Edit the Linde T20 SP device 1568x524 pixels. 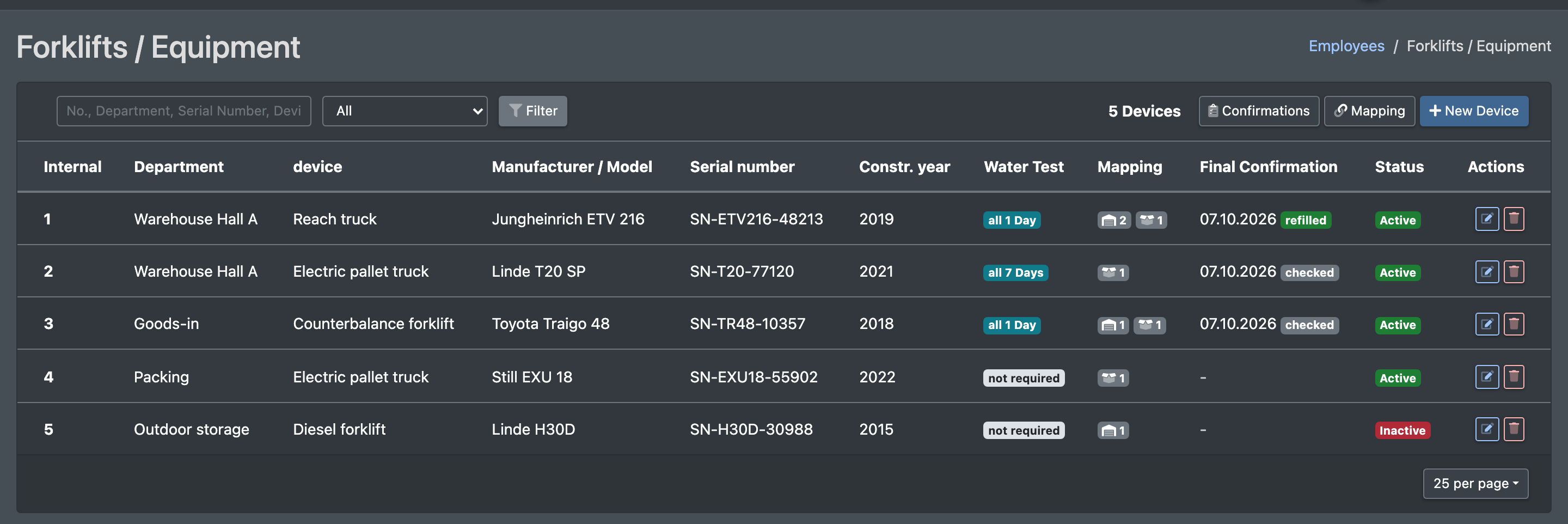point(1486,271)
